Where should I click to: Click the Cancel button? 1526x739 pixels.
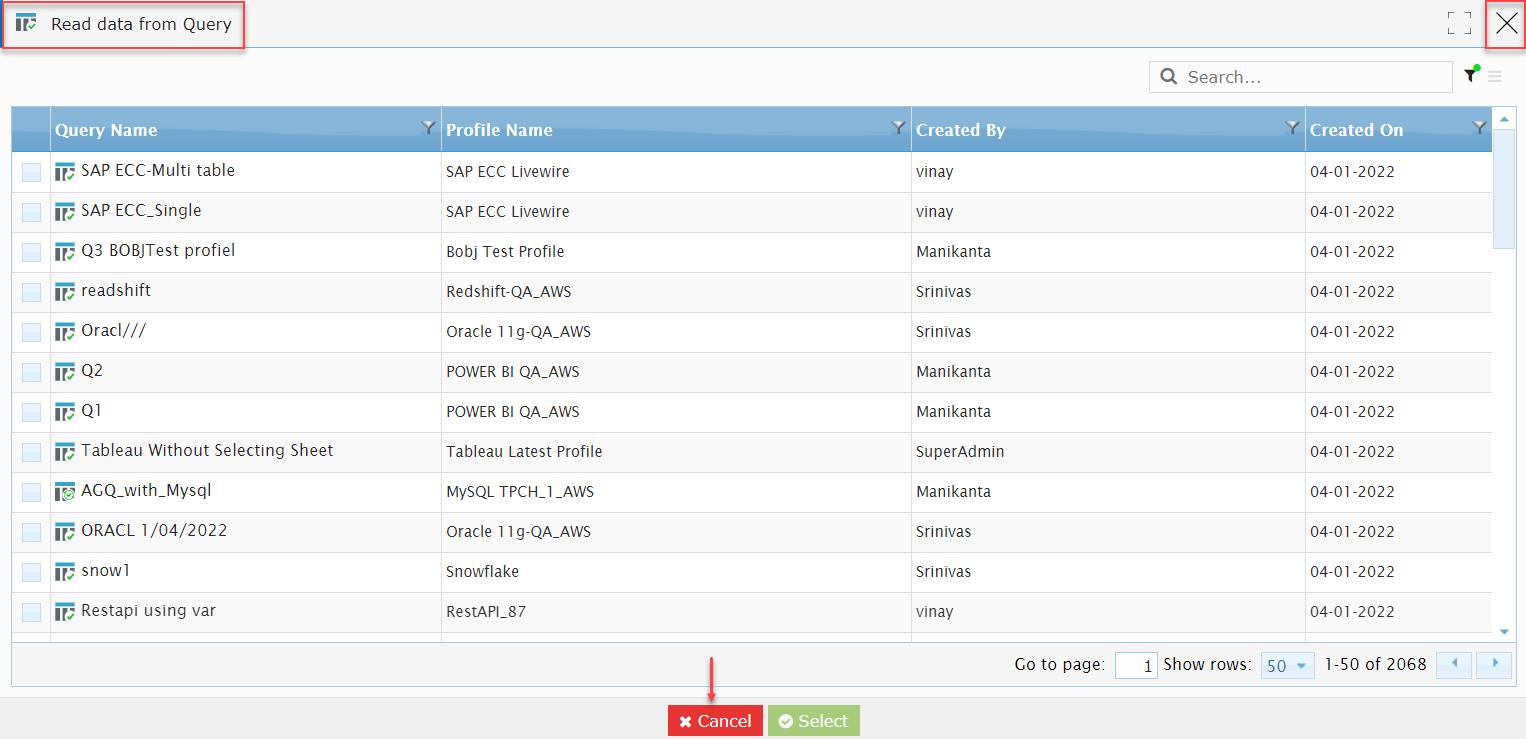click(x=715, y=721)
